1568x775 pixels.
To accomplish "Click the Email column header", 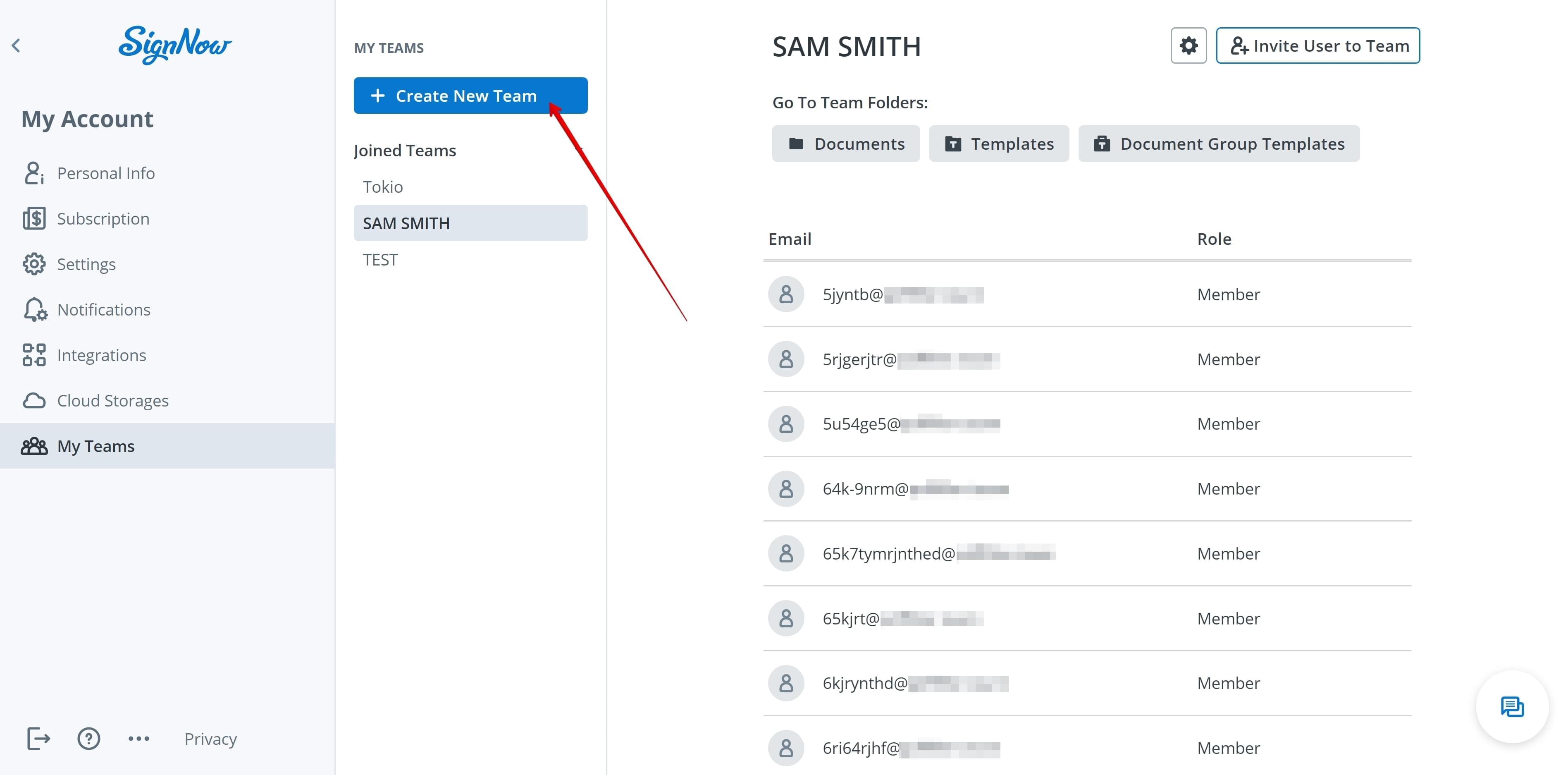I will 790,239.
